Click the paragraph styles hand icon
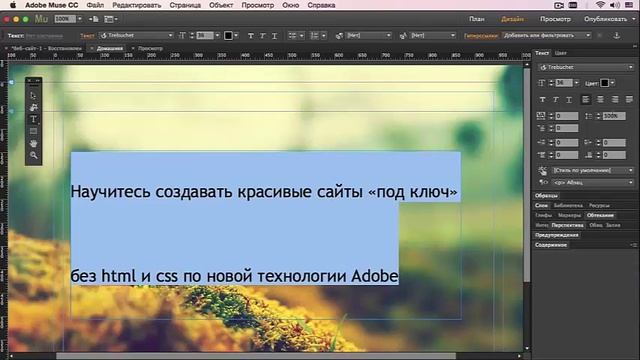 click(542, 171)
